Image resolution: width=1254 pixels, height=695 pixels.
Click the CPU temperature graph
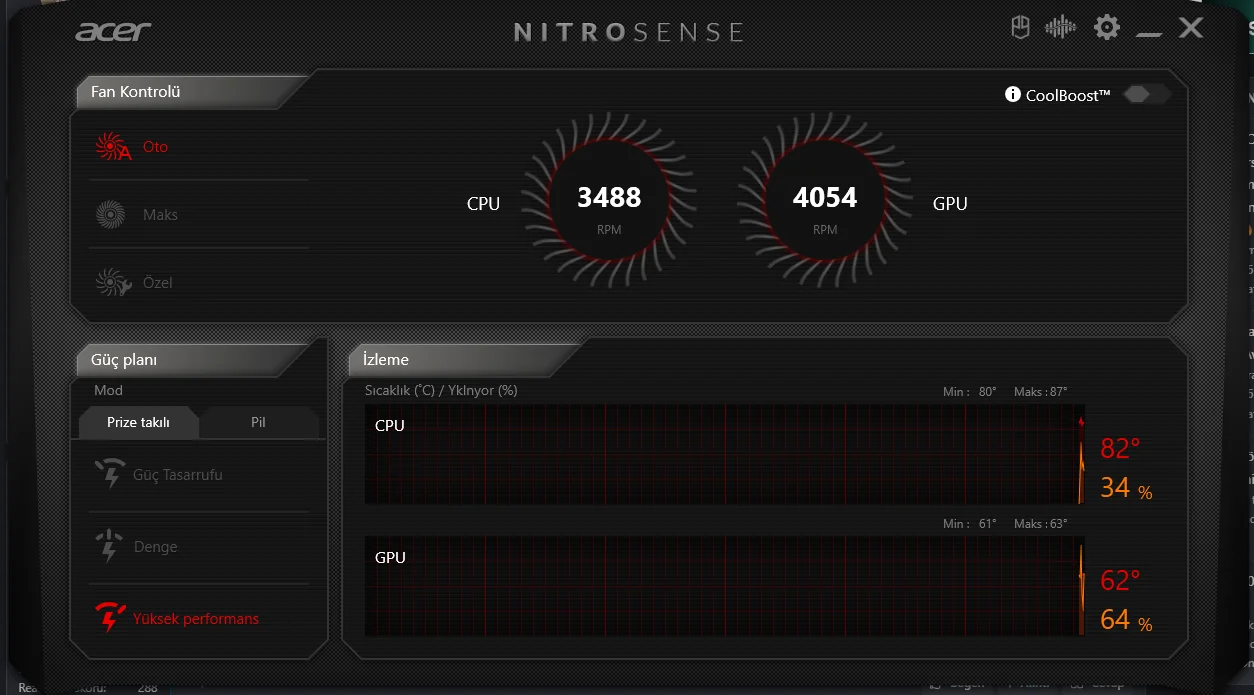click(x=725, y=454)
